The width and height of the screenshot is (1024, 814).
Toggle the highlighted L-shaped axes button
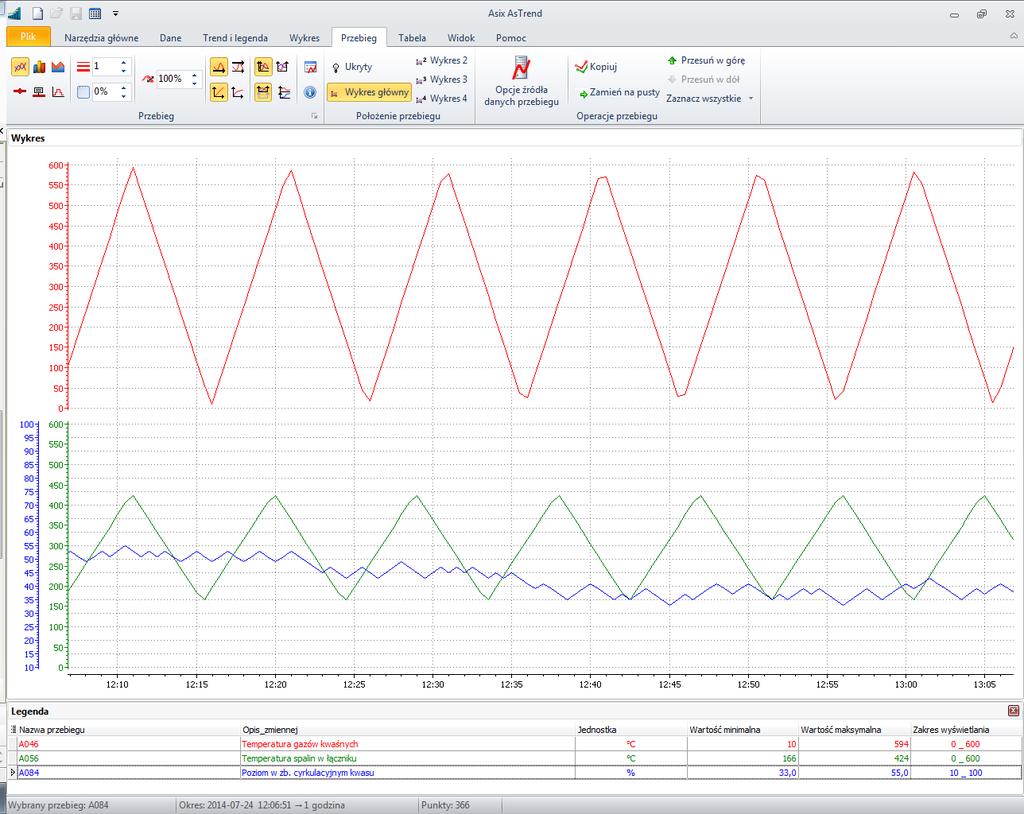pyautogui.click(x=219, y=92)
